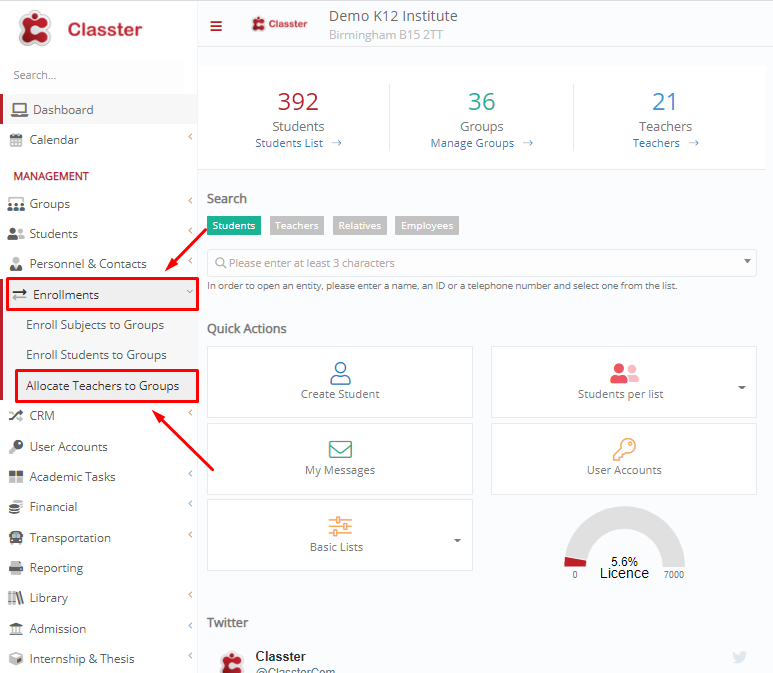Click the Academic Tasks grid icon
The width and height of the screenshot is (773, 673).
click(16, 477)
